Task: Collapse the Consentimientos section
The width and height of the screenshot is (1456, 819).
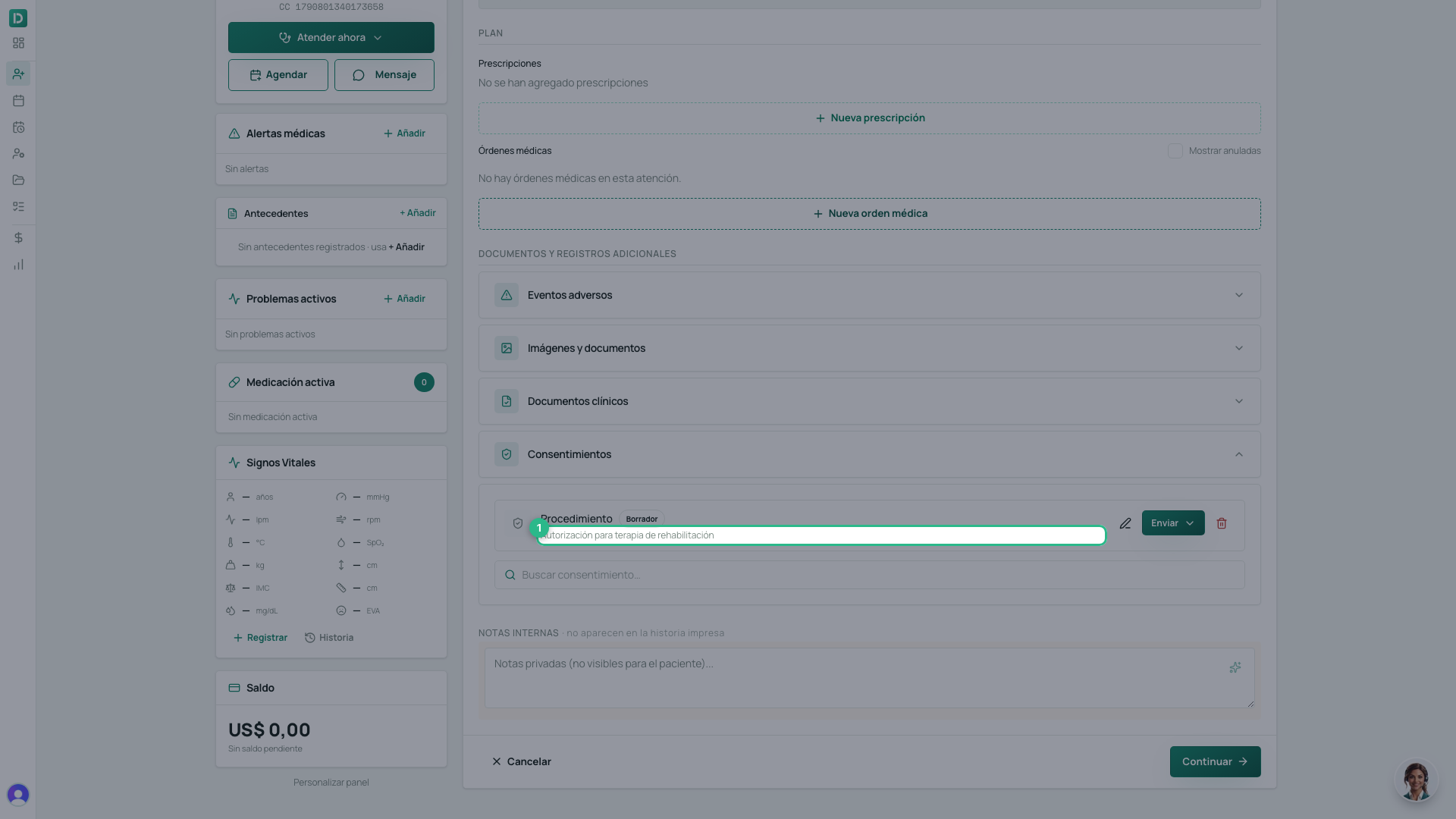Action: pos(869,454)
